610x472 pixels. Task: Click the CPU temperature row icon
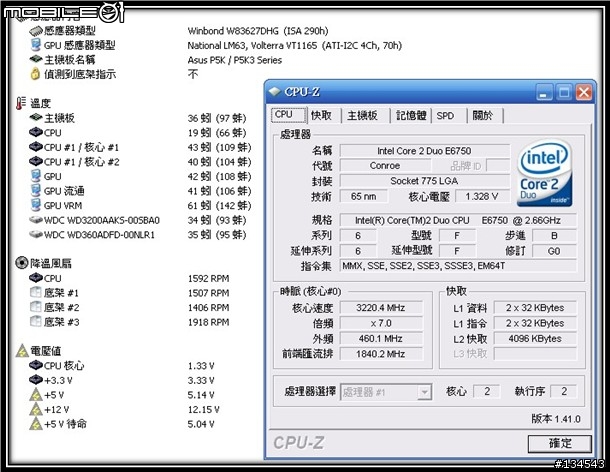[36, 132]
